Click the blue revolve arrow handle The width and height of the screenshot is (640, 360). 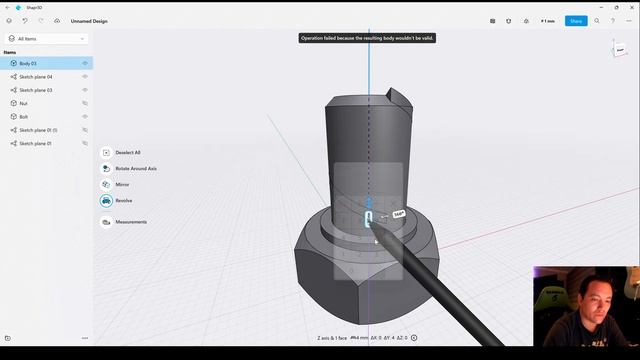coord(369,203)
